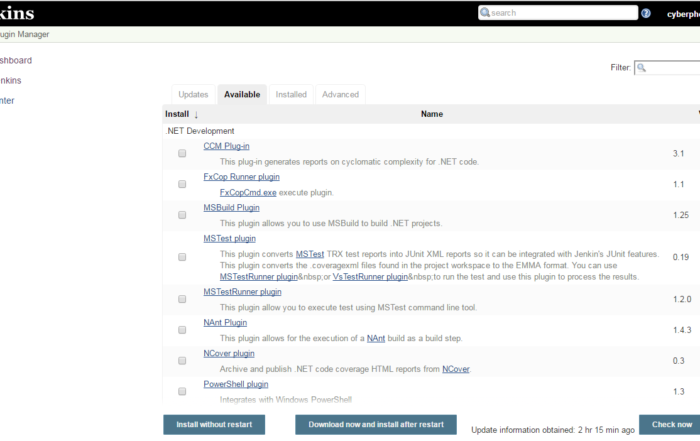Enable the MSBuild Plugin checkbox

[182, 215]
